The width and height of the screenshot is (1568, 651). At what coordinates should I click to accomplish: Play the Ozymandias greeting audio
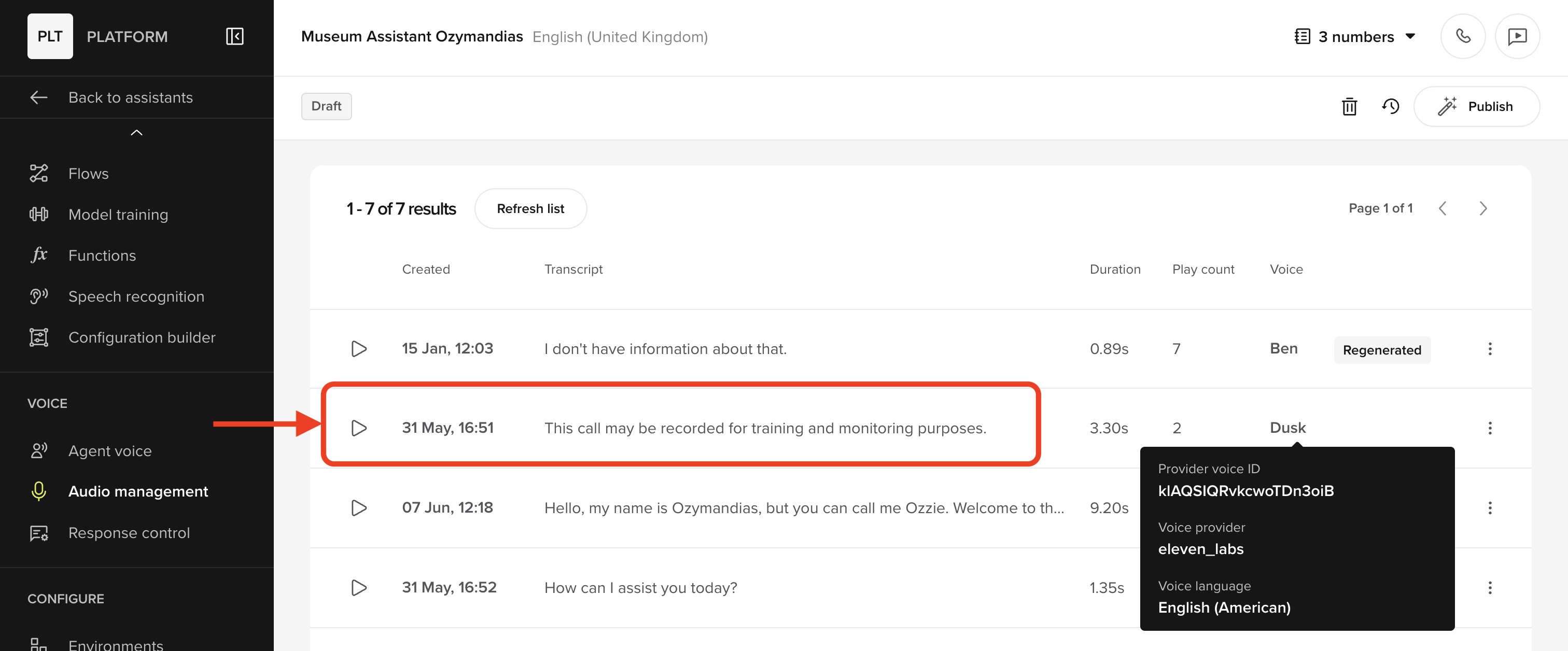click(358, 507)
